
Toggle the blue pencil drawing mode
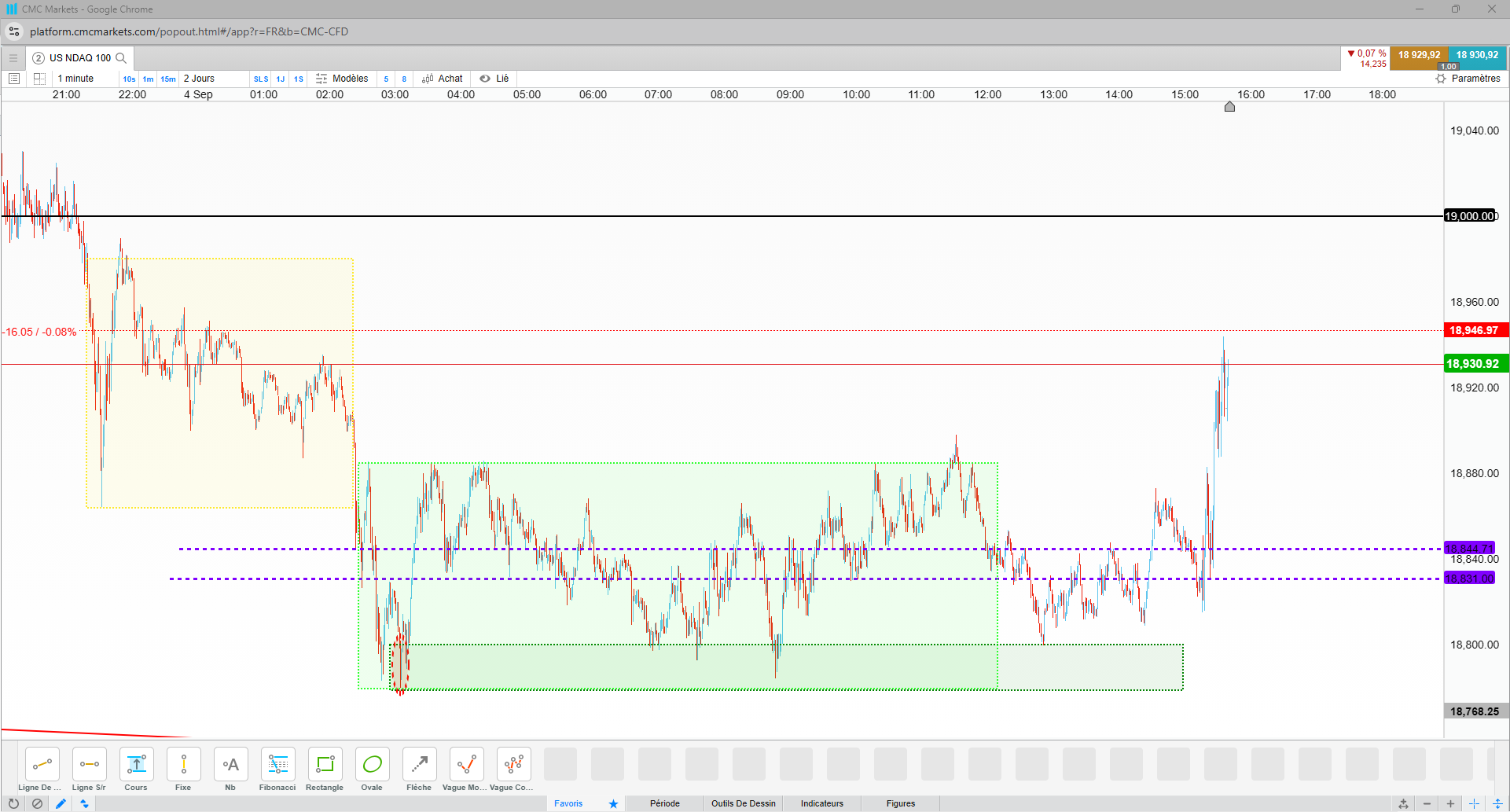(x=61, y=804)
